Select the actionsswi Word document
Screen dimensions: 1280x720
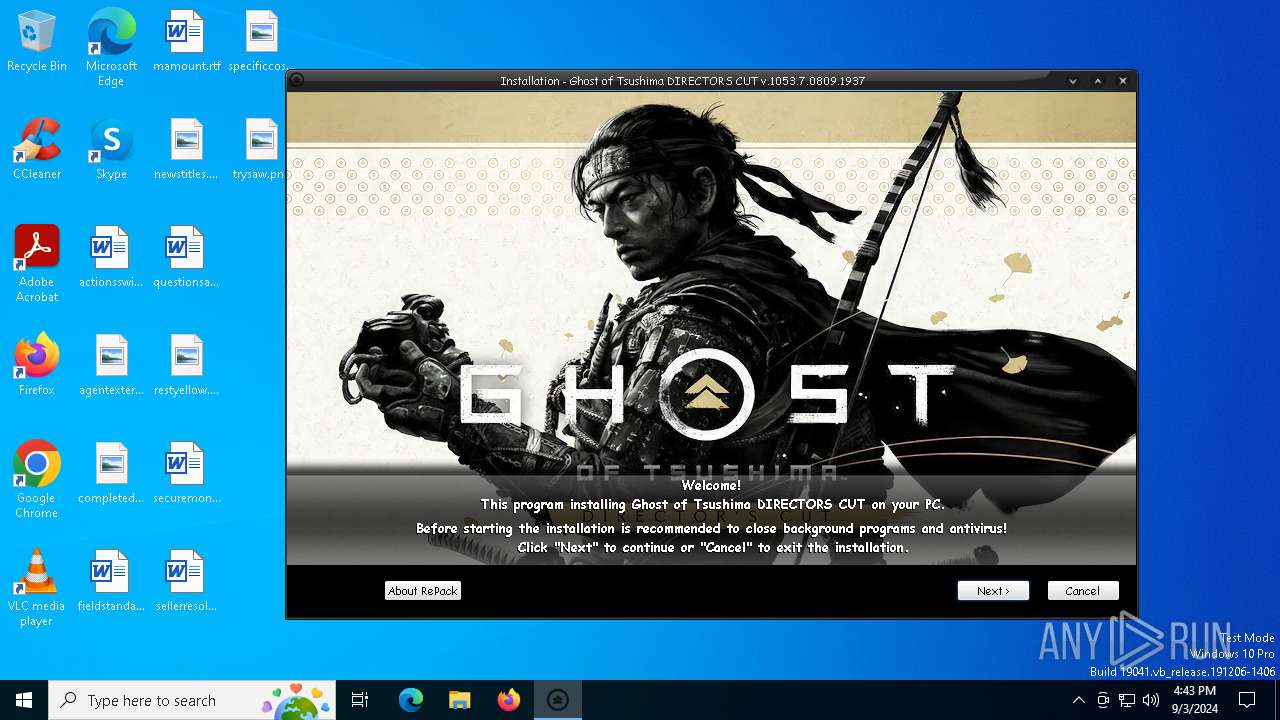click(x=111, y=258)
